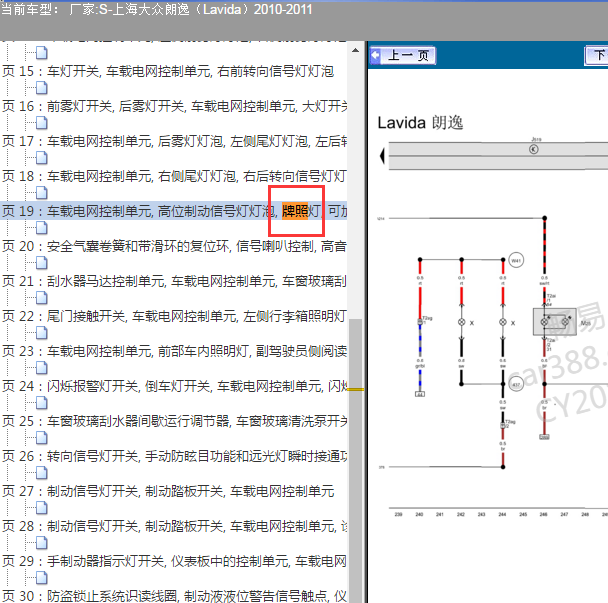Open page 17 后雾灯灯泡 entry

pos(174,141)
